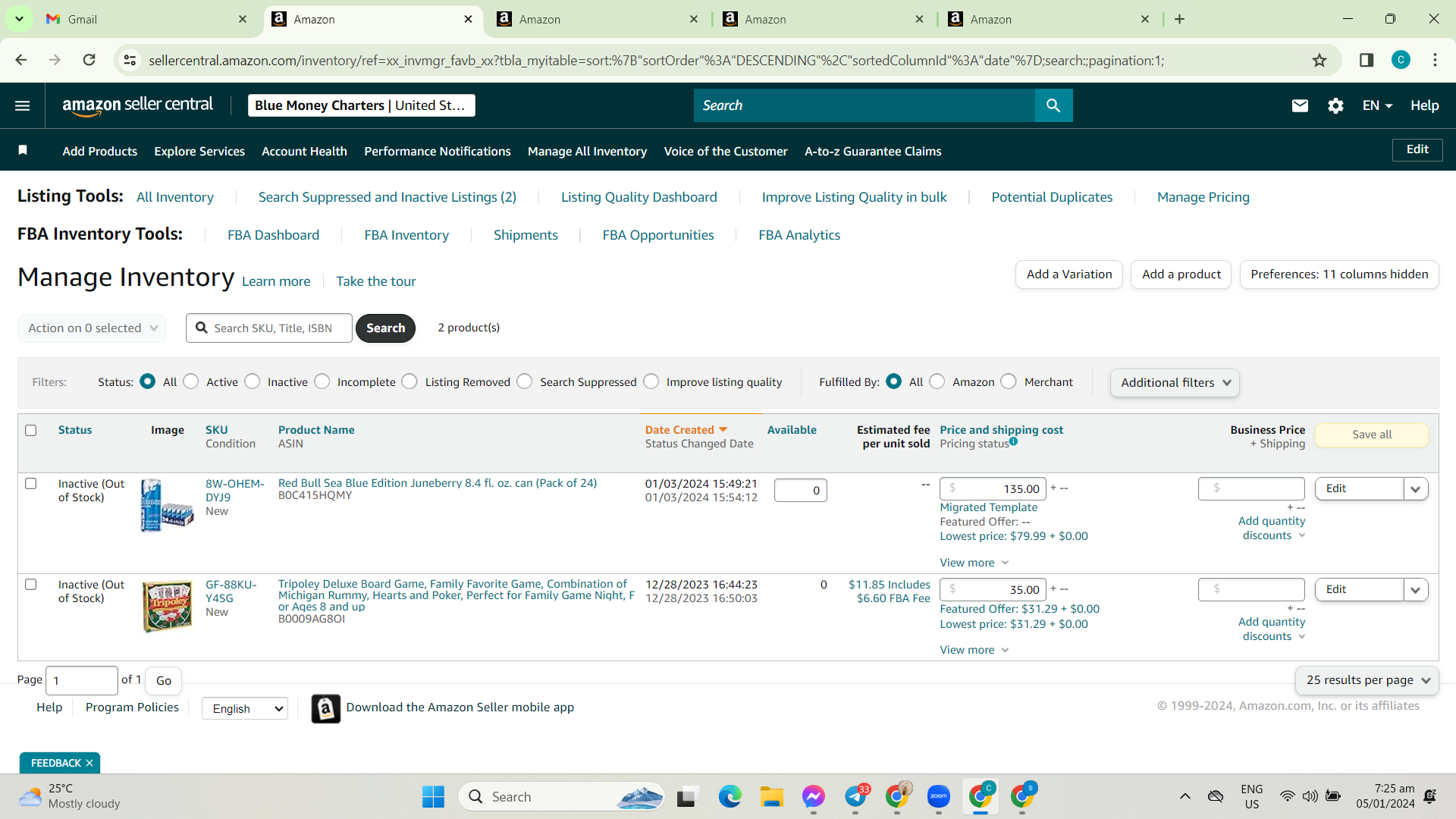This screenshot has height=819, width=1456.
Task: Open the Chrome three-dot menu
Action: [x=1435, y=60]
